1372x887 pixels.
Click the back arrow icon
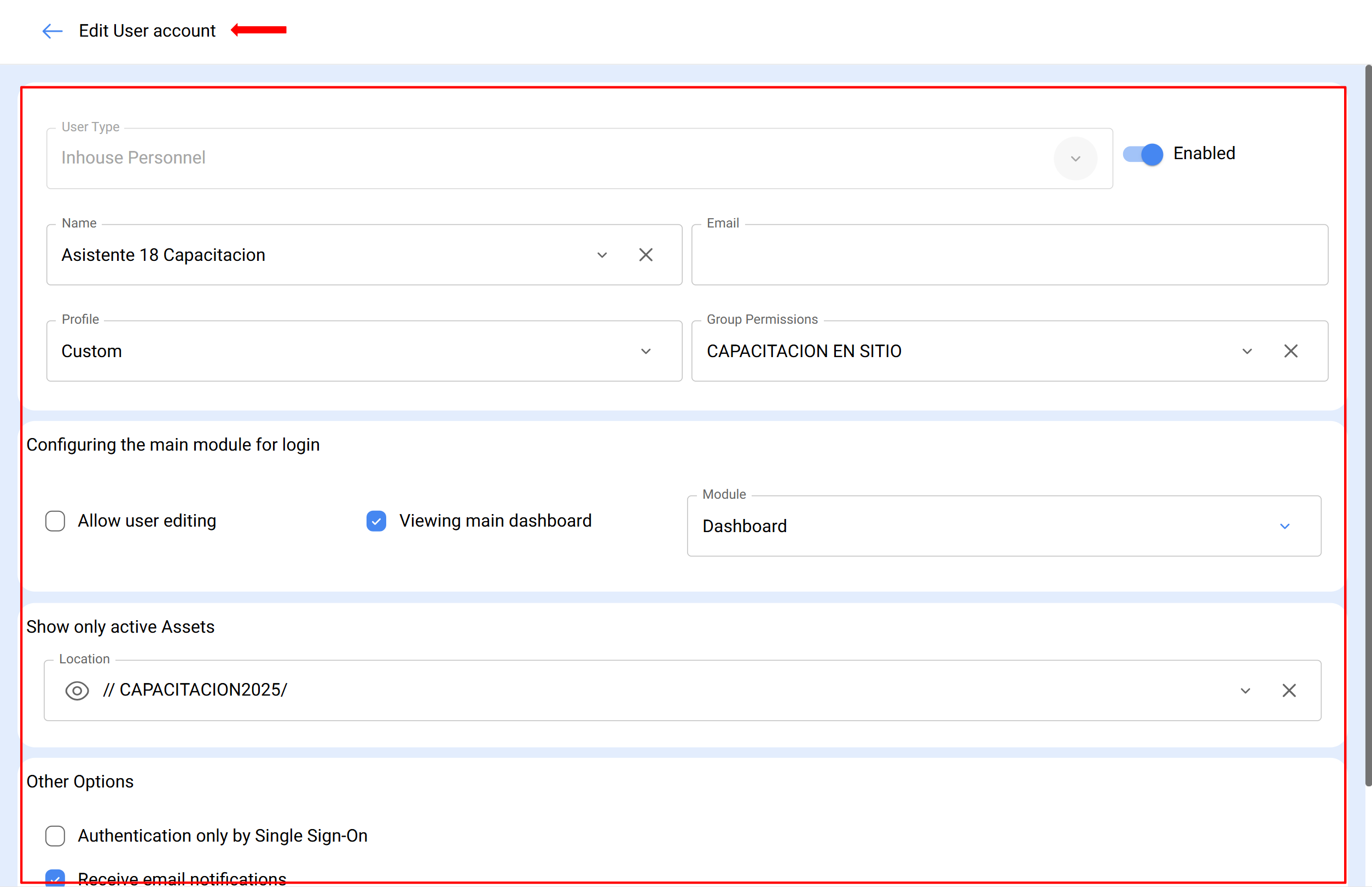(52, 31)
